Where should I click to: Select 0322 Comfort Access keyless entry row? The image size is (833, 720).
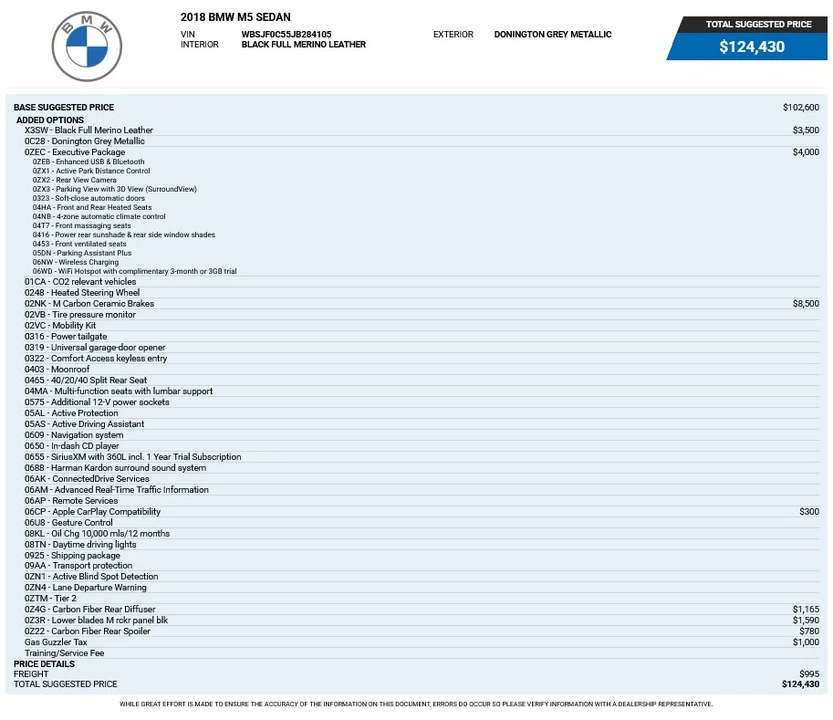pyautogui.click(x=422, y=358)
